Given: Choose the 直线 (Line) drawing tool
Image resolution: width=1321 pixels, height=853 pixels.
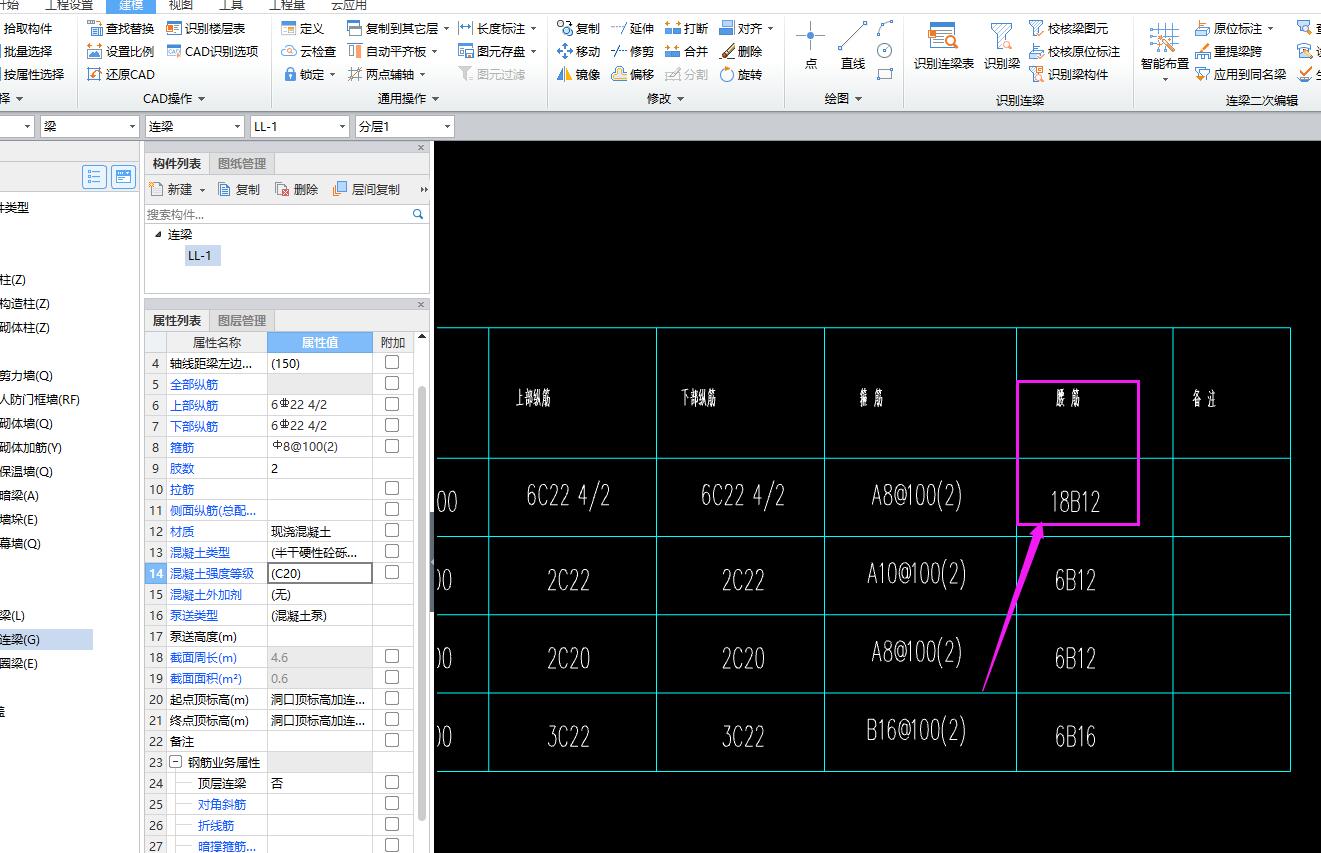Looking at the screenshot, I should [x=852, y=46].
